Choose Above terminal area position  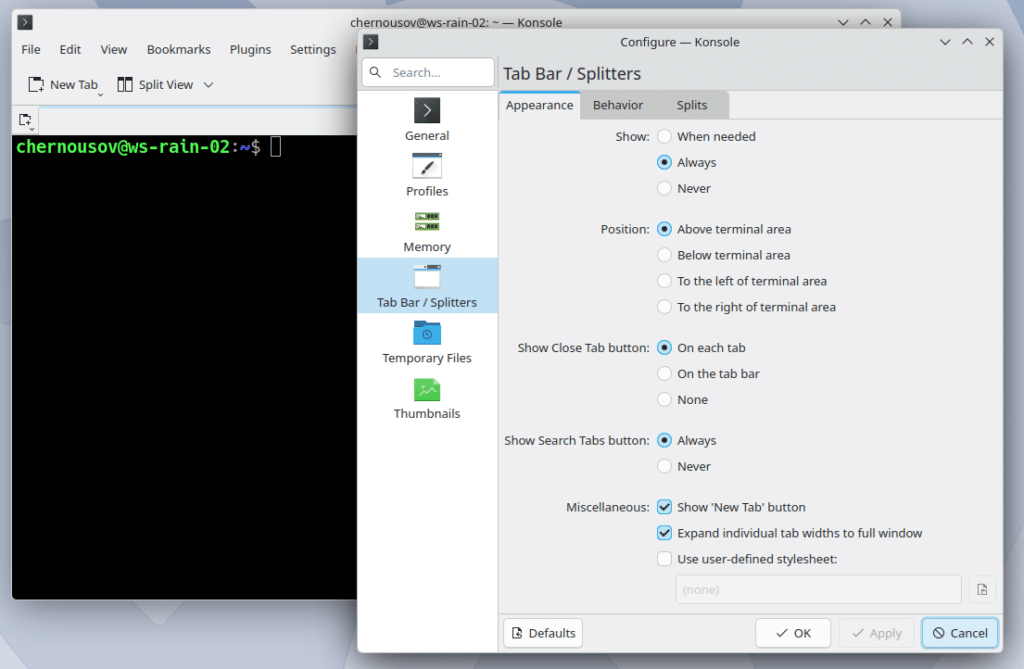[x=724, y=229]
